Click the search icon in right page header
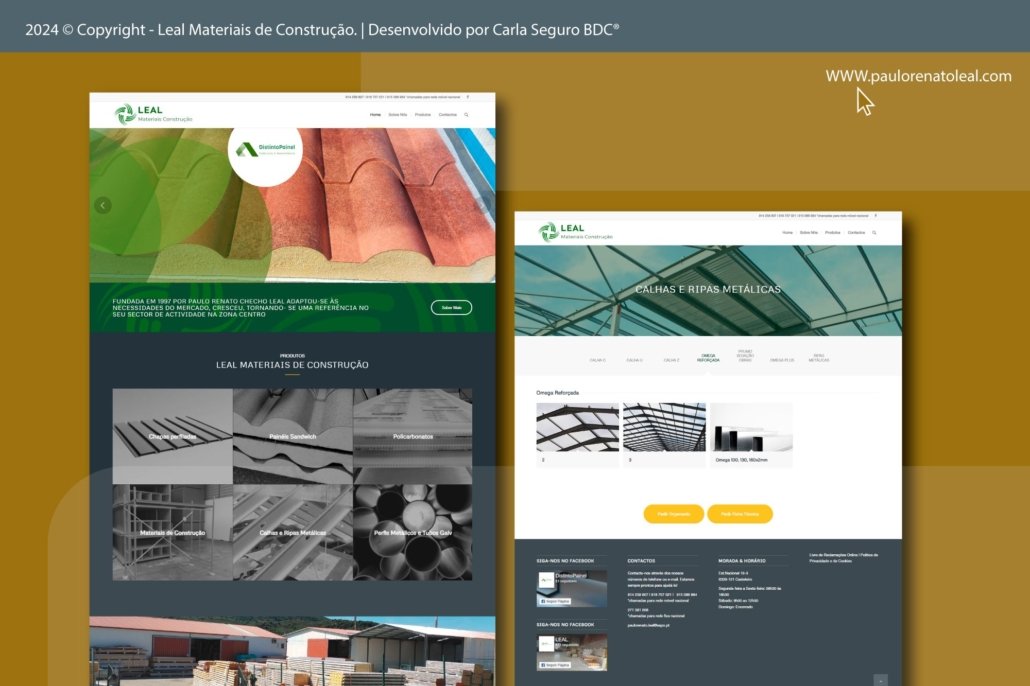The width and height of the screenshot is (1030, 686). coord(874,232)
